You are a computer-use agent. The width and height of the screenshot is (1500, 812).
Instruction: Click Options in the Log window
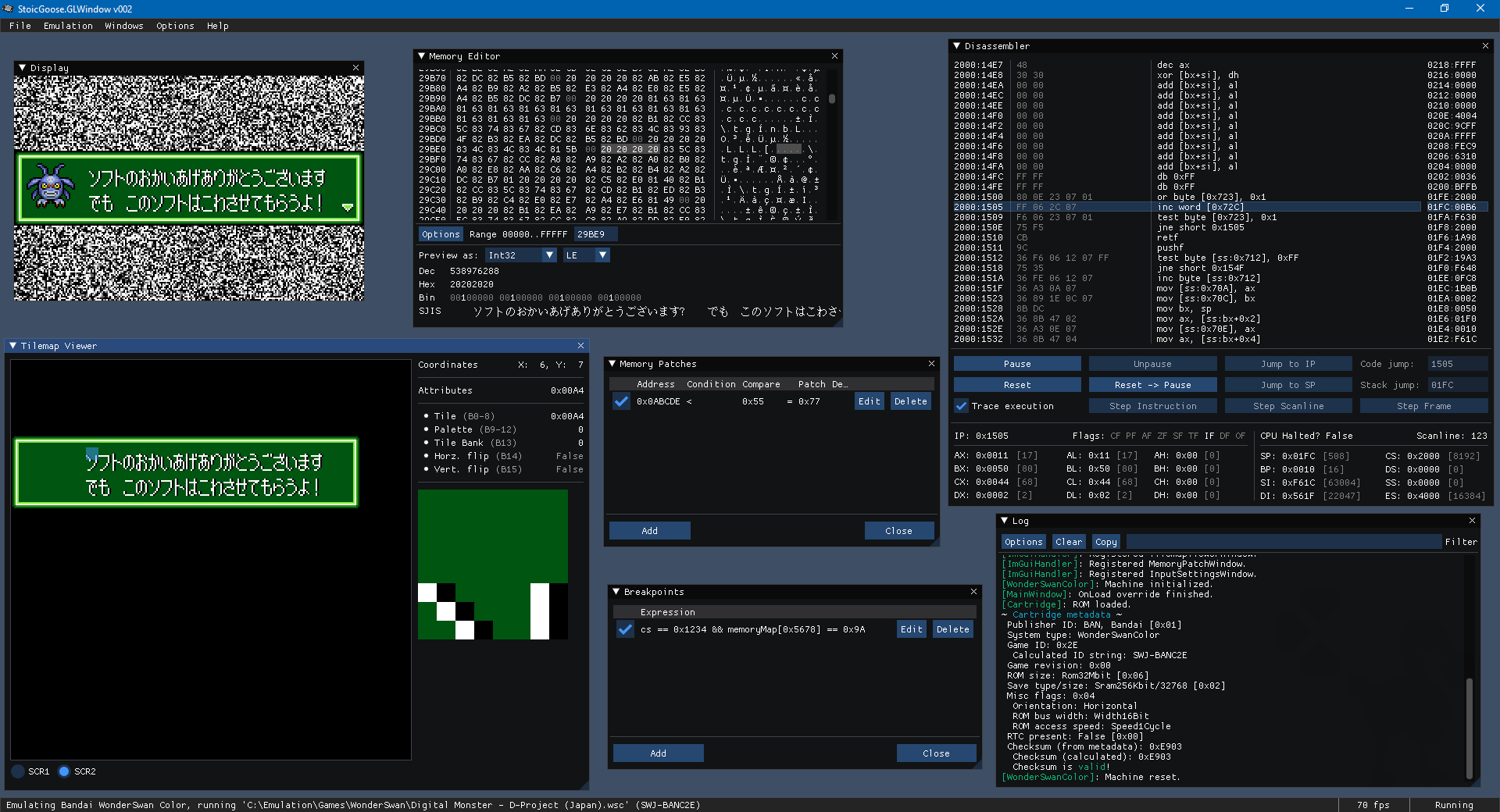1023,542
